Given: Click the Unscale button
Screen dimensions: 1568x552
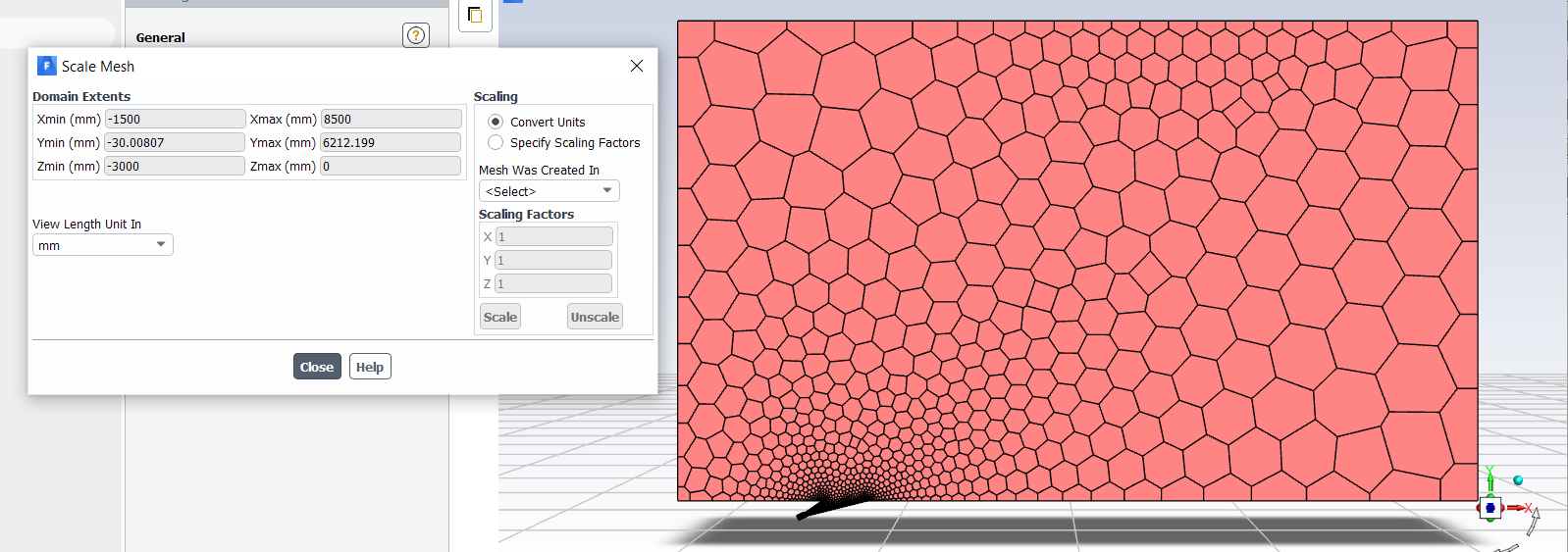Looking at the screenshot, I should point(595,317).
